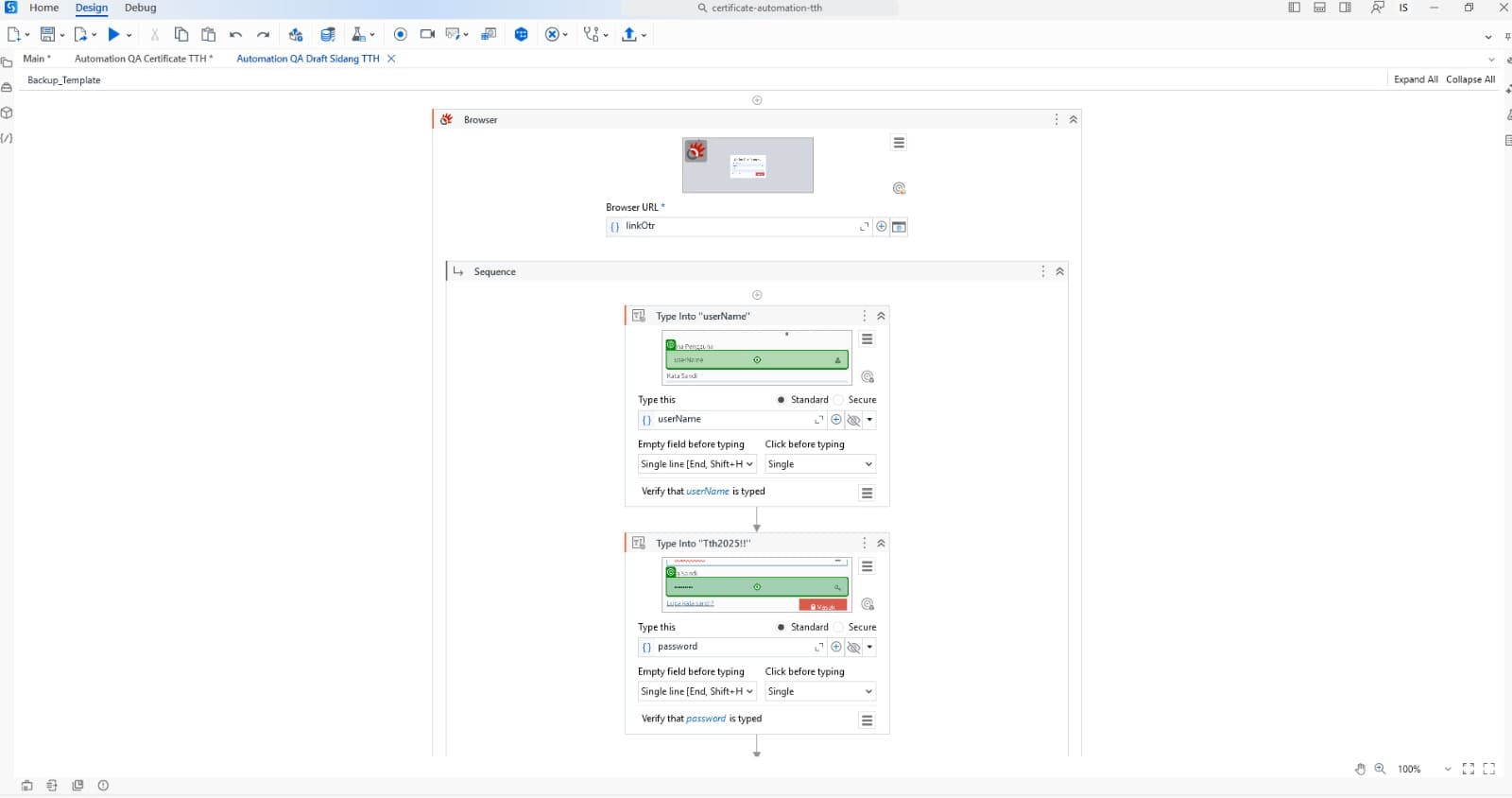
Task: Open UI Explorer toolbar icon
Action: (489, 34)
